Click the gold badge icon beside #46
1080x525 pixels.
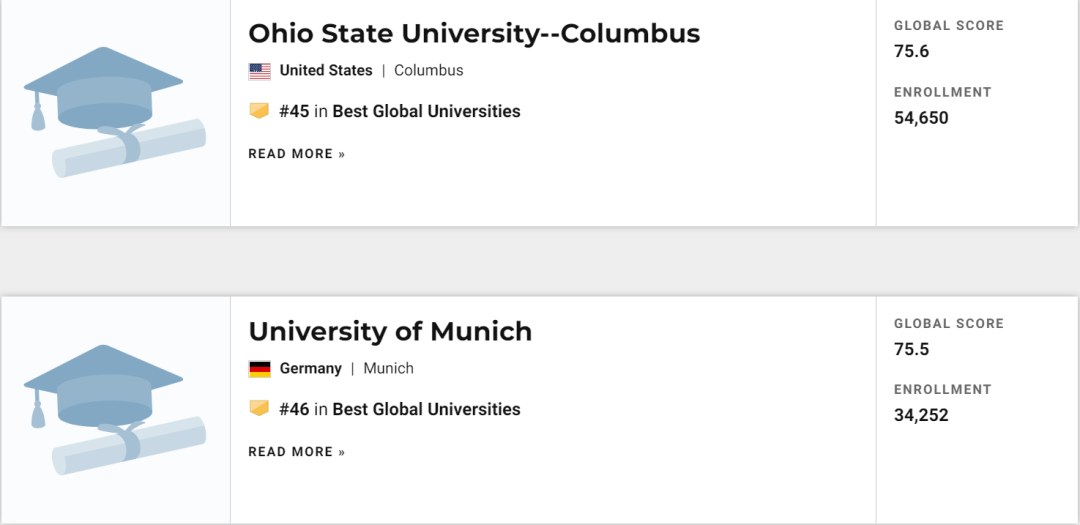[259, 409]
